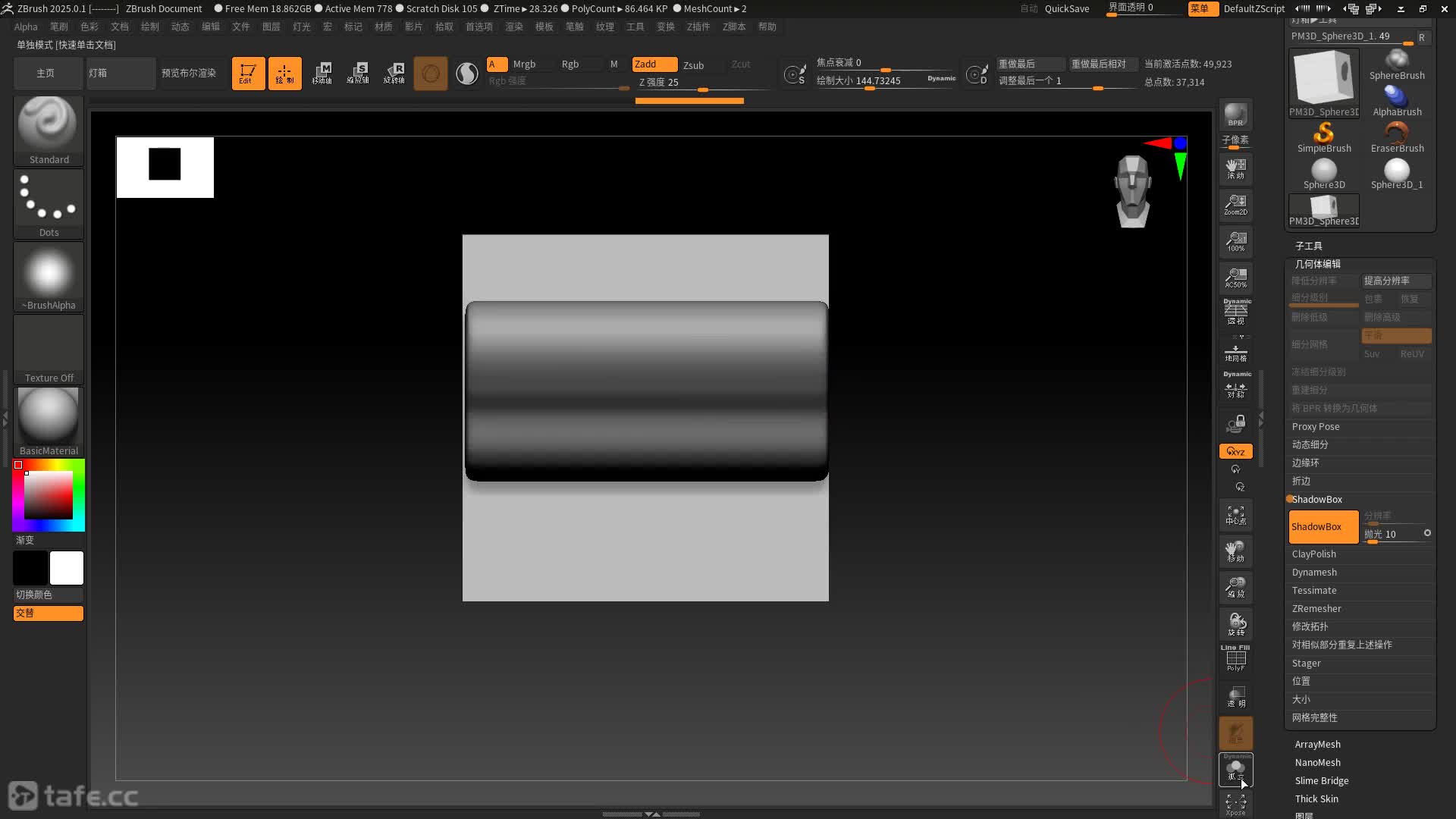1456x819 pixels.
Task: Click the black-white S sculptris icon
Action: coord(467,74)
